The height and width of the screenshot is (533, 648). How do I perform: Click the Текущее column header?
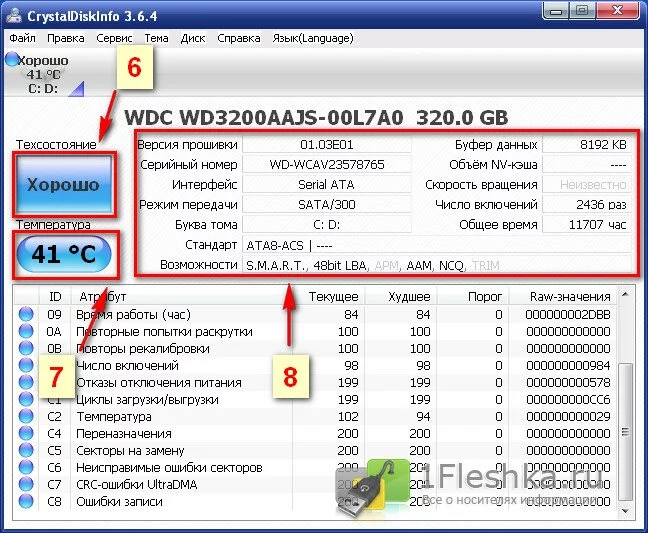pos(329,296)
